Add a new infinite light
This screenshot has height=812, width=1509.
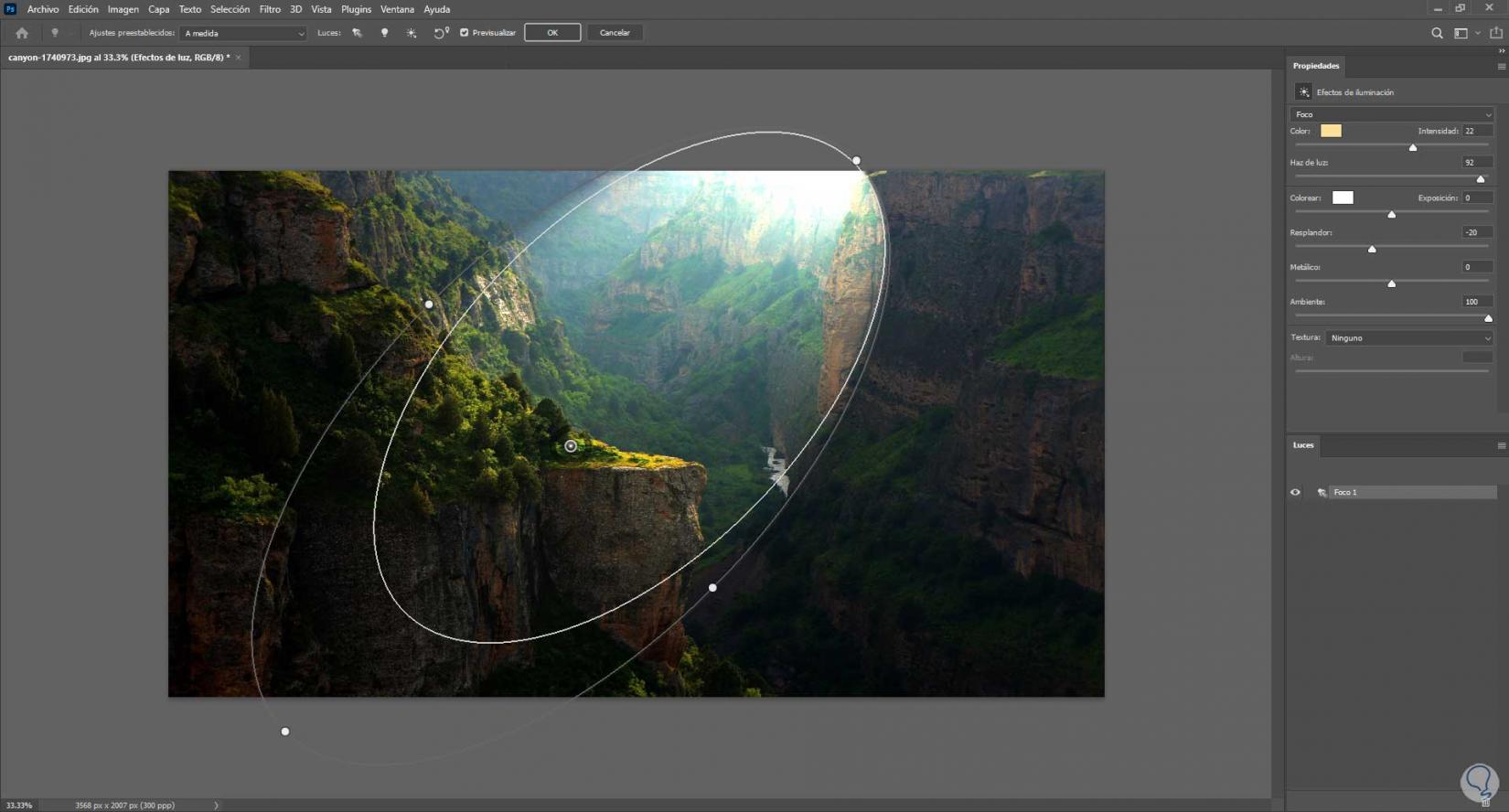(x=412, y=33)
